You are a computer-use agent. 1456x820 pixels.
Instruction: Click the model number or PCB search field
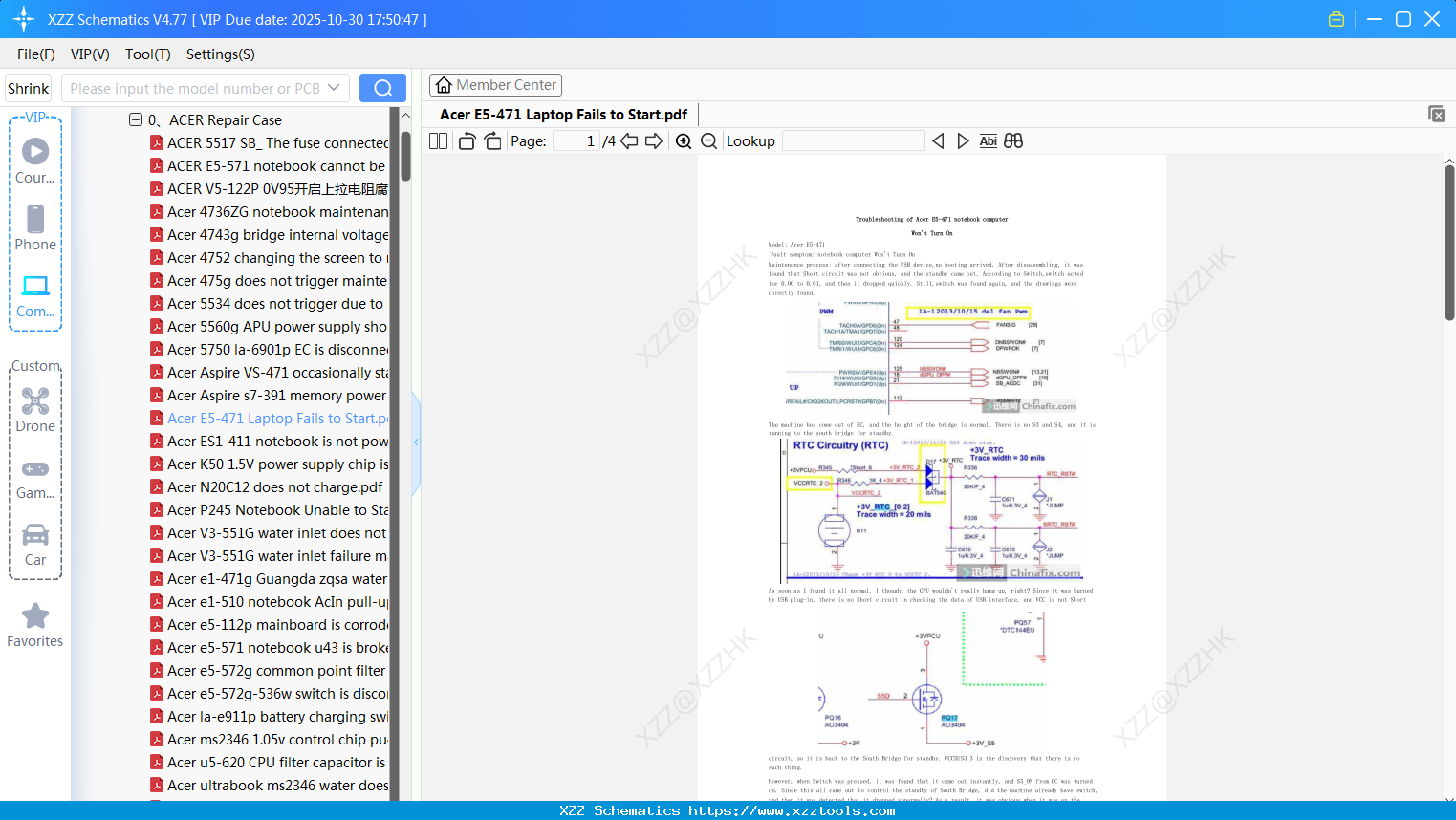(196, 88)
